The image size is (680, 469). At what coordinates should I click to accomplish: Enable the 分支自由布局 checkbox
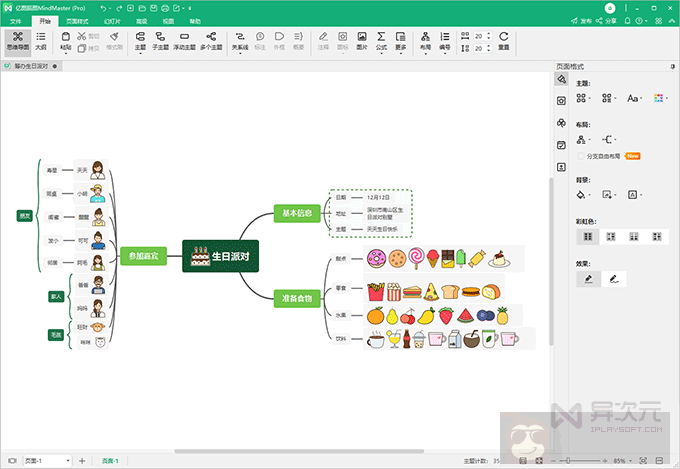pyautogui.click(x=581, y=156)
